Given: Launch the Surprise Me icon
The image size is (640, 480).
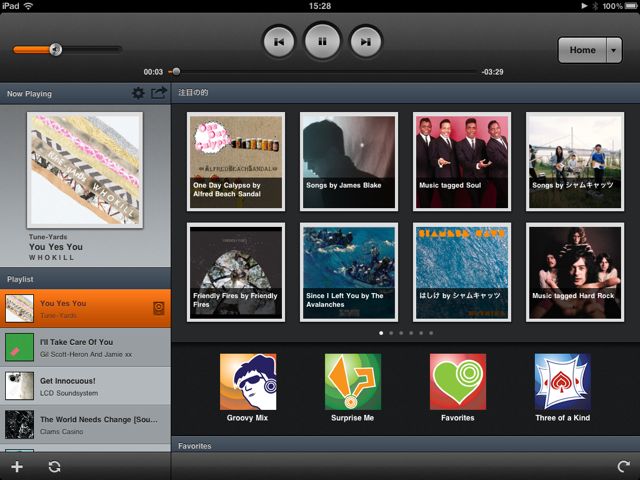Looking at the screenshot, I should (353, 382).
